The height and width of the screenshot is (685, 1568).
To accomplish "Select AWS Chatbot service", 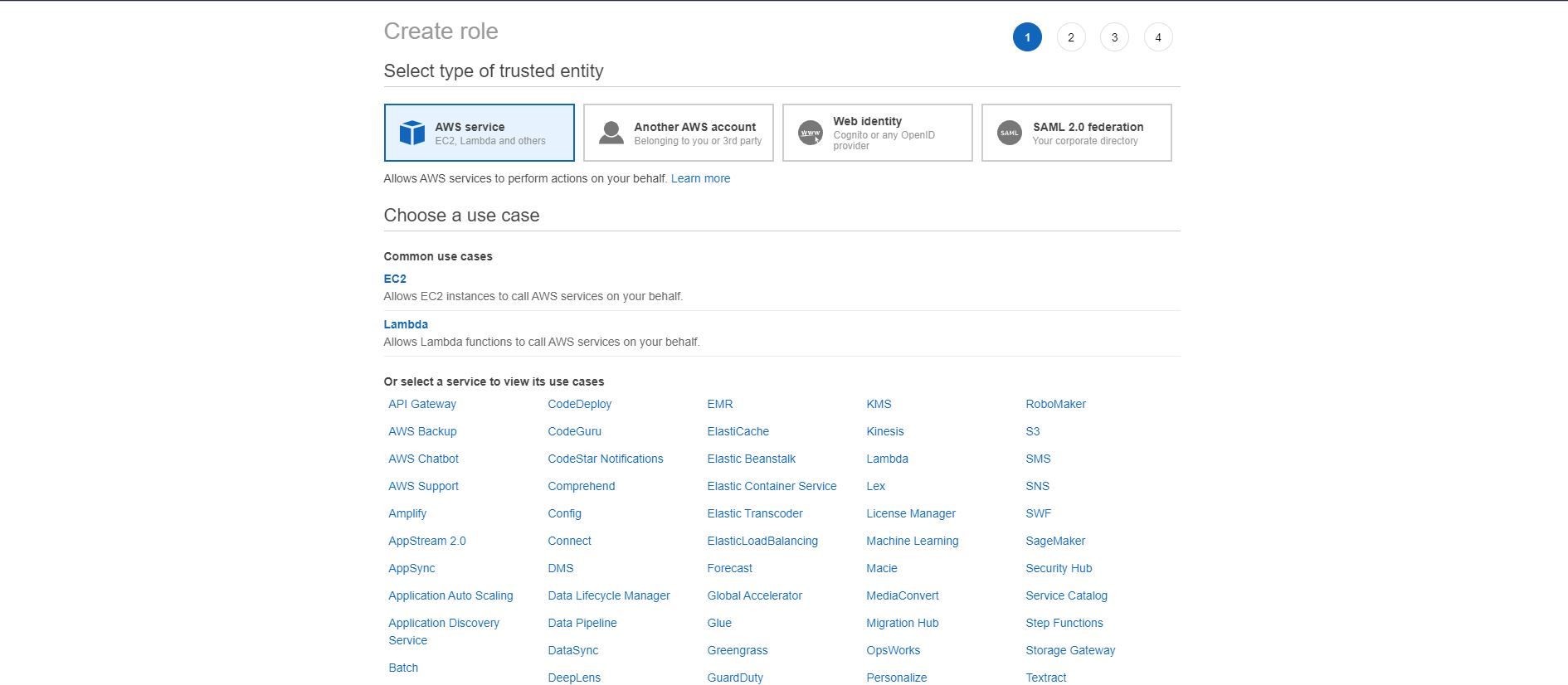I will [423, 459].
